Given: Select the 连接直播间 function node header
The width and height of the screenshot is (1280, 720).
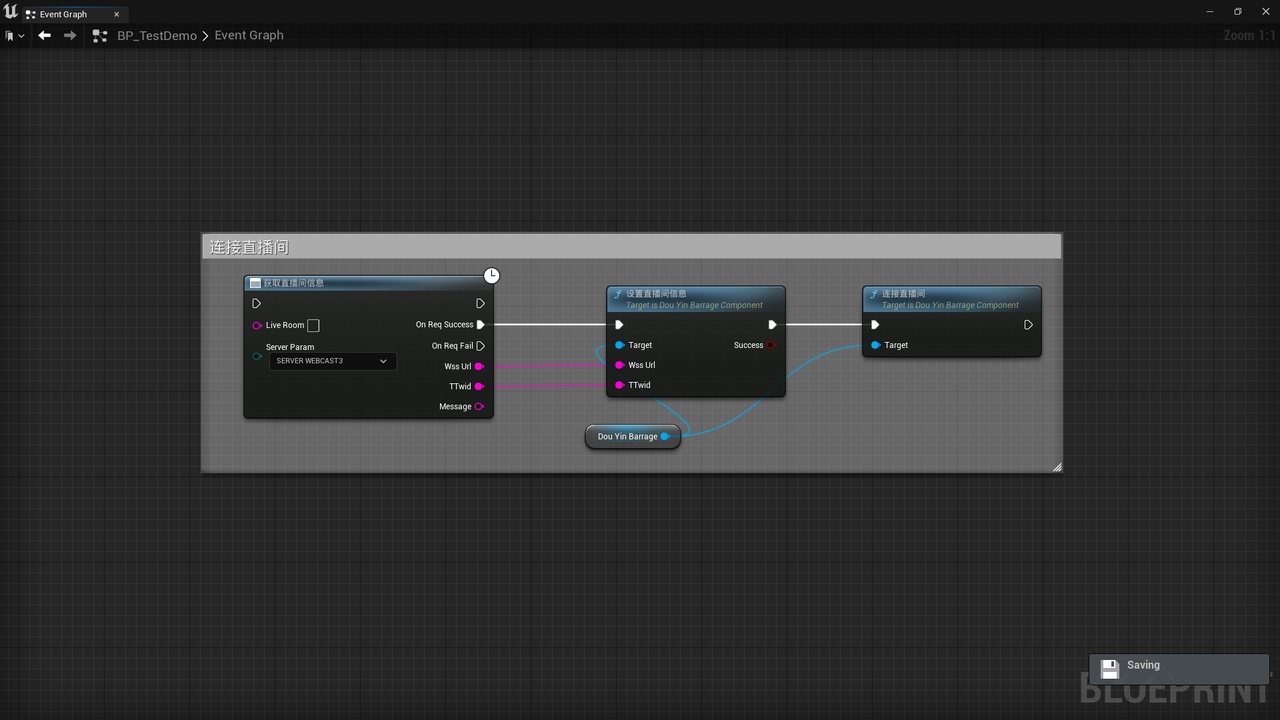Looking at the screenshot, I should point(952,299).
